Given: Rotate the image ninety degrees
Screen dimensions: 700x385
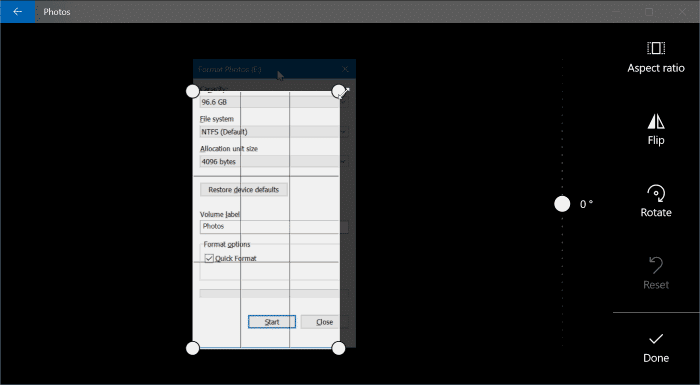Looking at the screenshot, I should [x=656, y=202].
